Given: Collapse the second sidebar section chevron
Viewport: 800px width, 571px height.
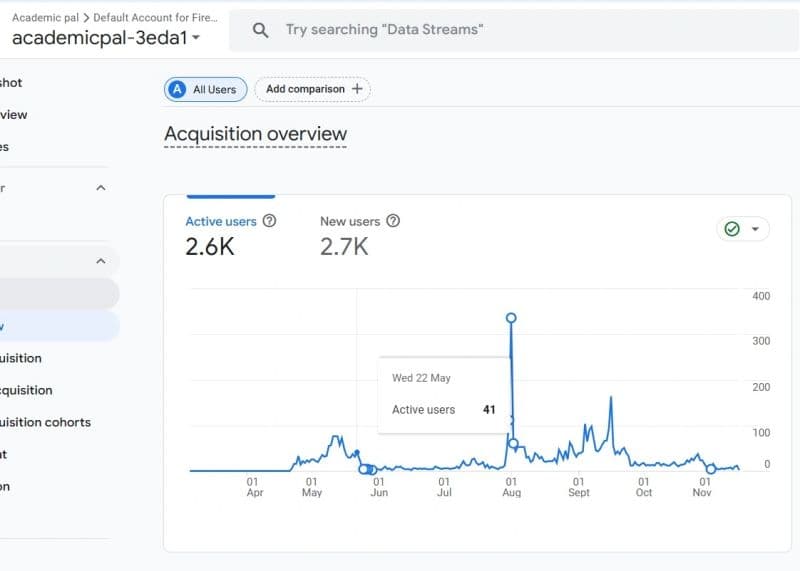Looking at the screenshot, I should pyautogui.click(x=101, y=261).
